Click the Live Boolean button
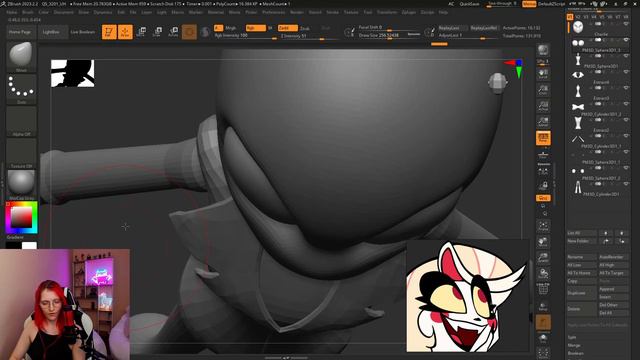 [83, 32]
